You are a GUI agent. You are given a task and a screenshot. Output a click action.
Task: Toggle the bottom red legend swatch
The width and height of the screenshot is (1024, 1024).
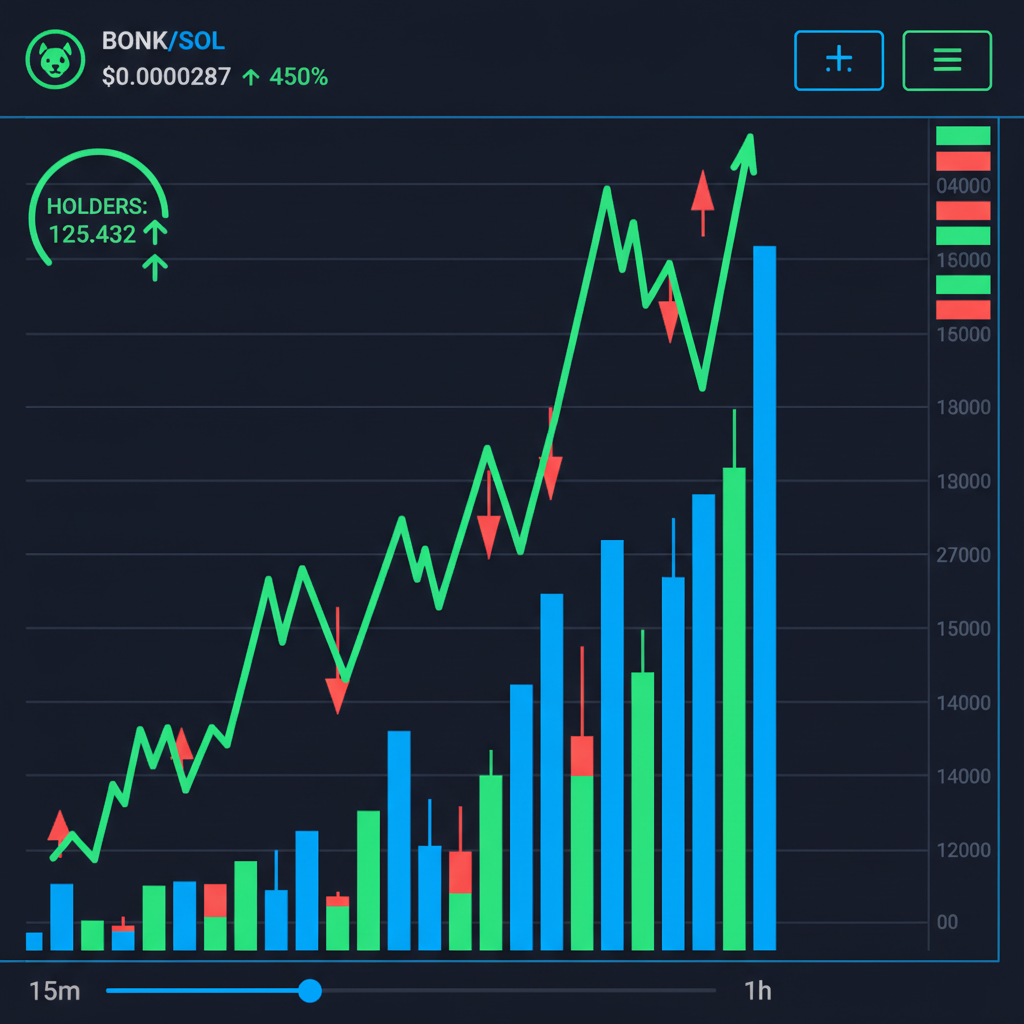963,310
